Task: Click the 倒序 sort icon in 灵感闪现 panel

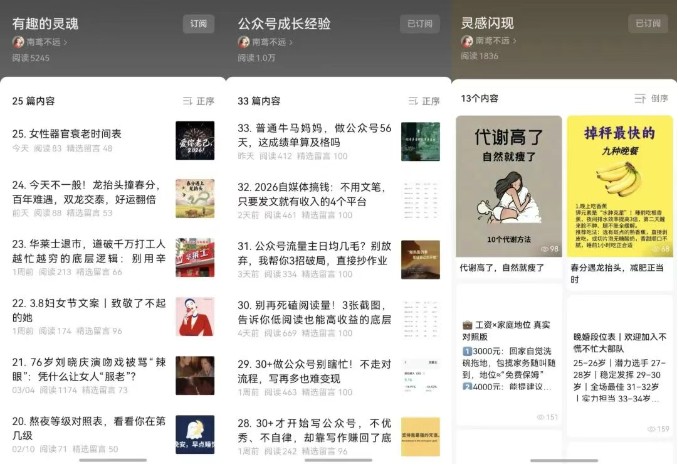Action: [x=640, y=98]
